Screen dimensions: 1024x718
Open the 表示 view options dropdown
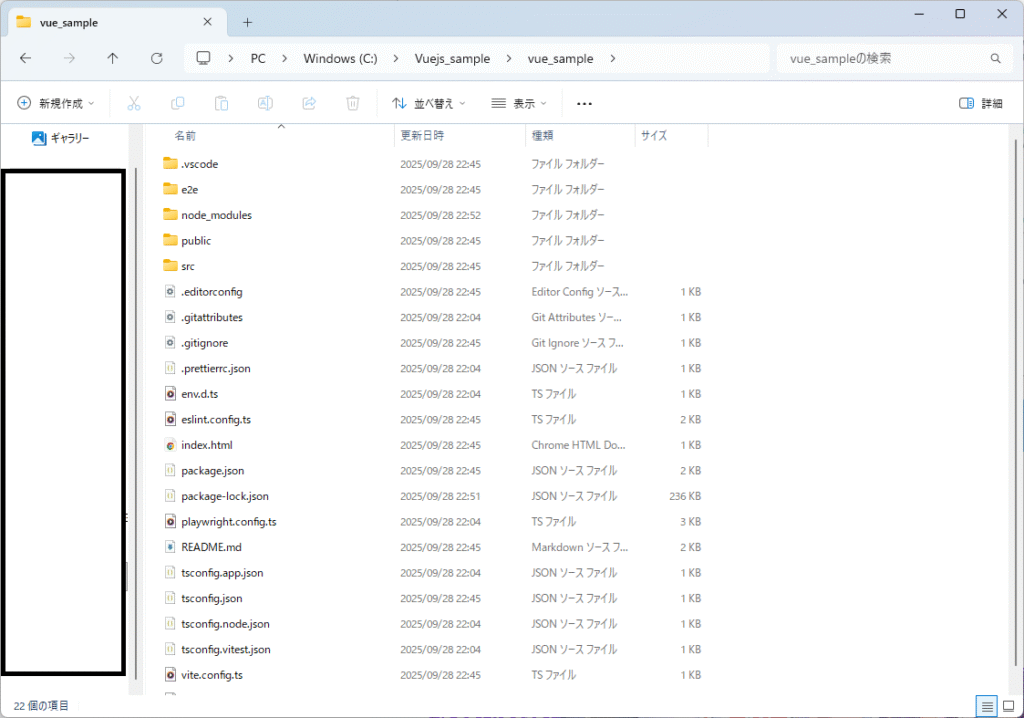point(519,103)
